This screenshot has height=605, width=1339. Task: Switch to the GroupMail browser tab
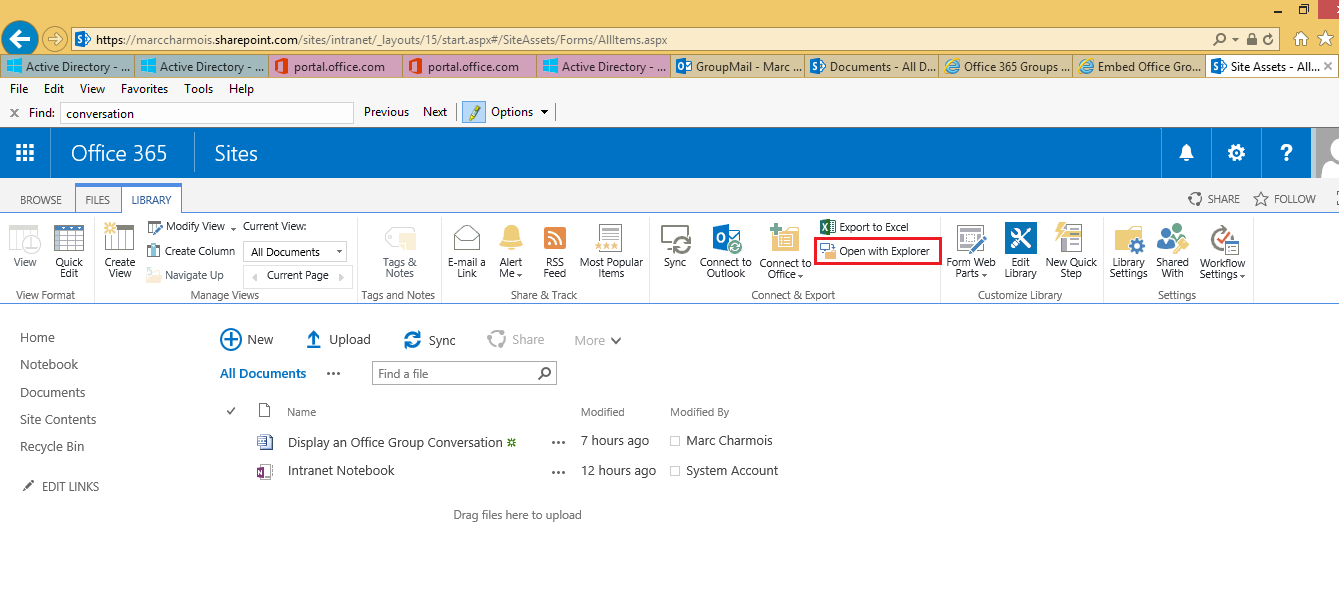tap(737, 67)
